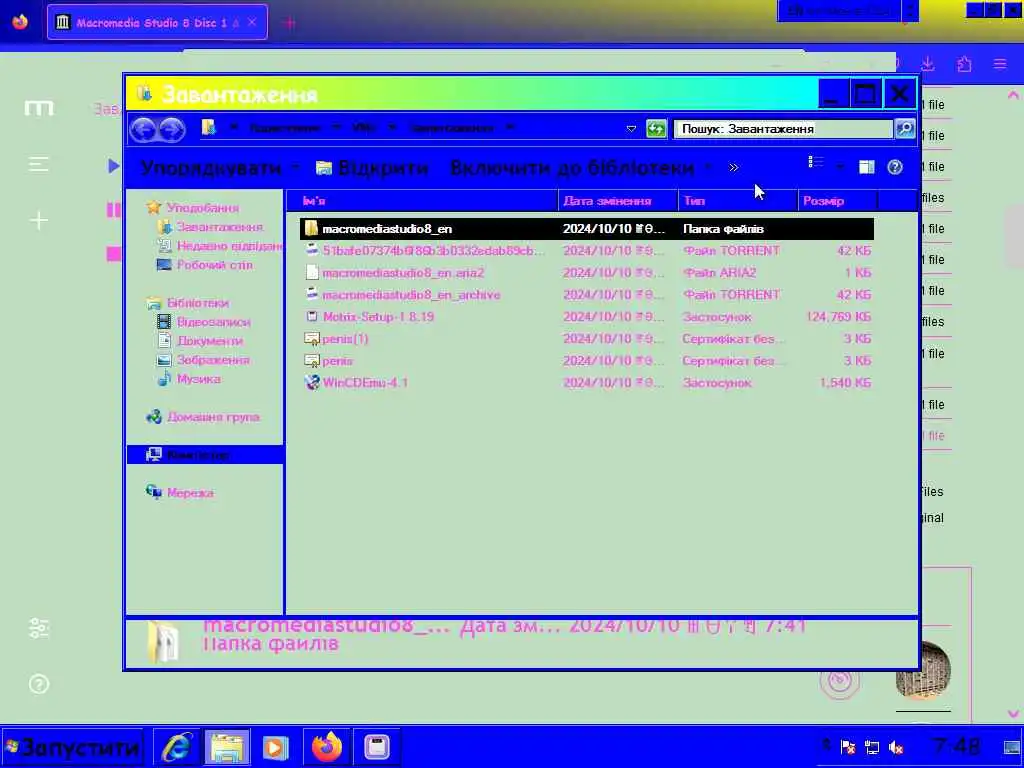1024x768 pixels.
Task: Select the Motrix-Setup-1.8.19 file icon
Action: (312, 317)
